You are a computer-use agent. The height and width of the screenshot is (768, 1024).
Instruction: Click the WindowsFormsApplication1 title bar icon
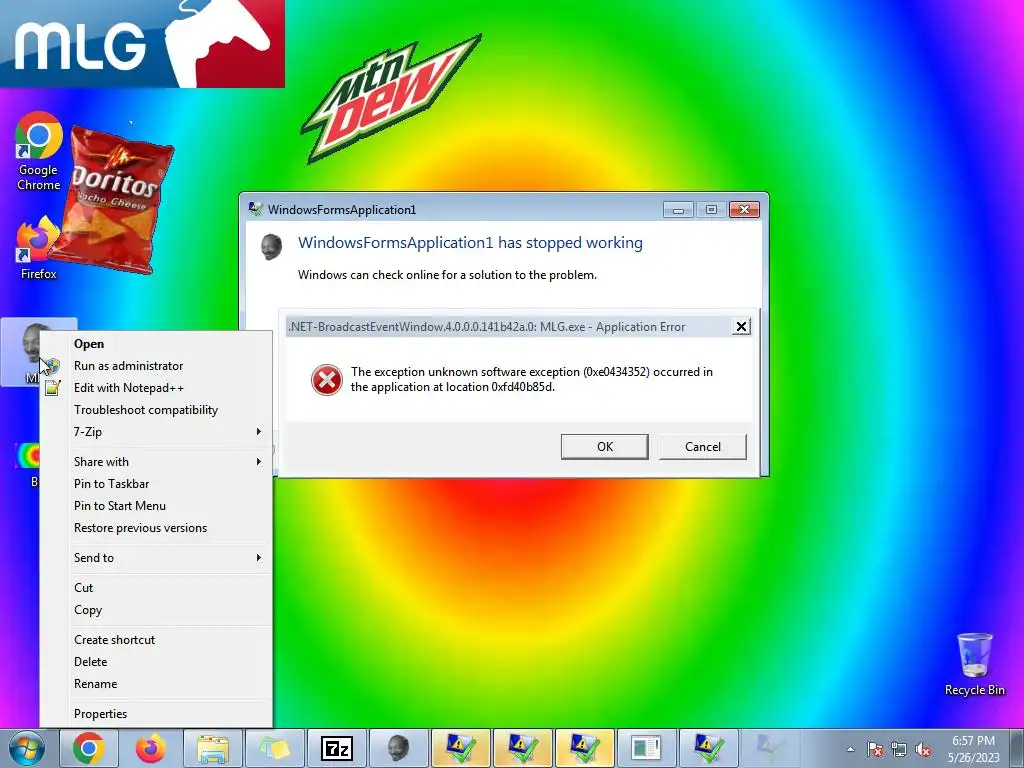tap(255, 209)
